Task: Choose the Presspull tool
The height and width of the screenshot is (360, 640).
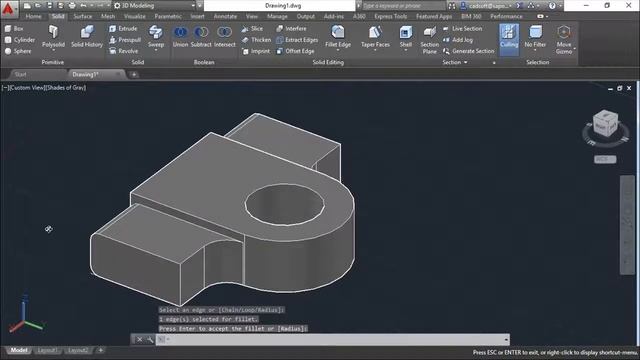Action: click(124, 40)
